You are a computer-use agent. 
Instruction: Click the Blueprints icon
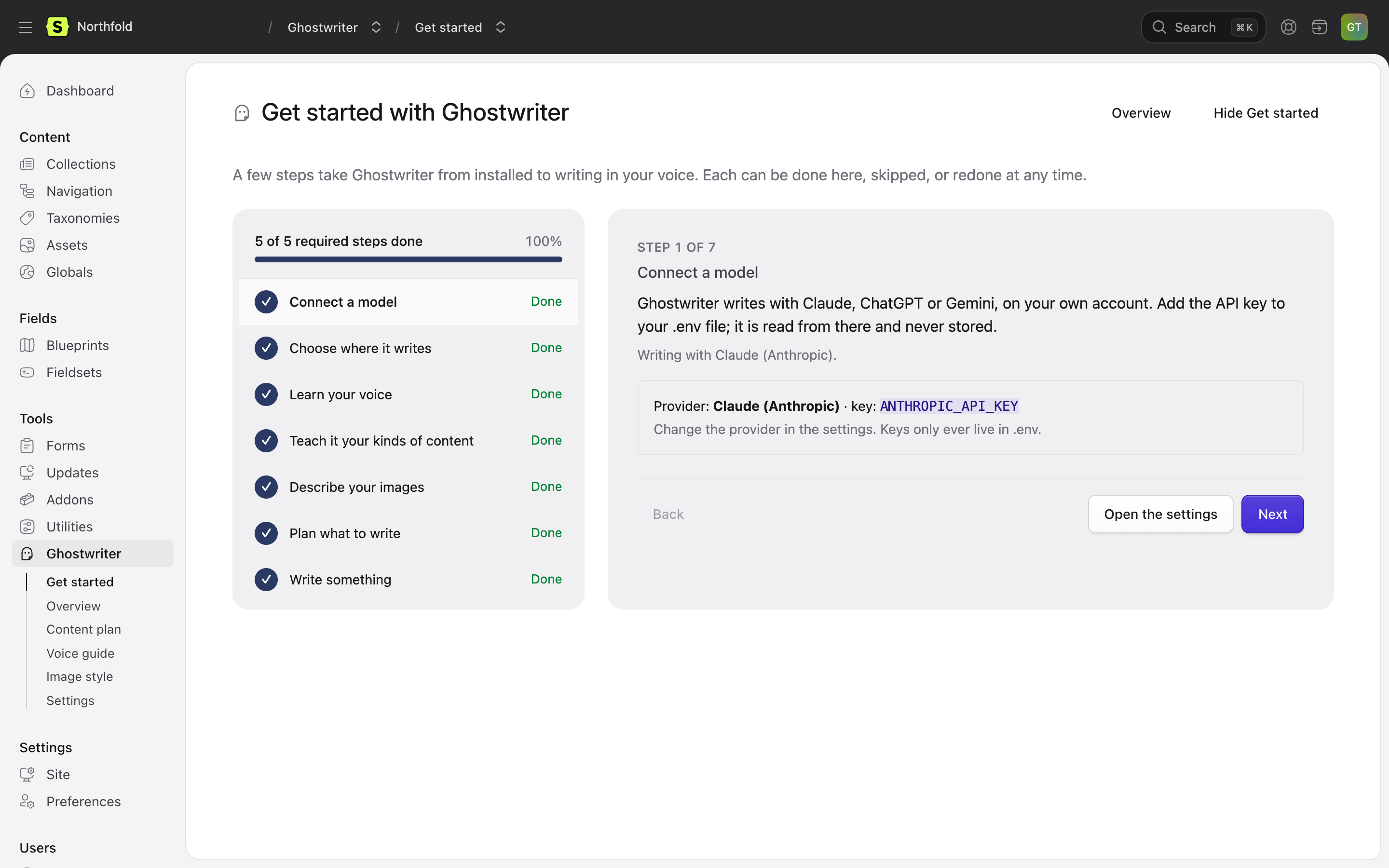(27, 345)
